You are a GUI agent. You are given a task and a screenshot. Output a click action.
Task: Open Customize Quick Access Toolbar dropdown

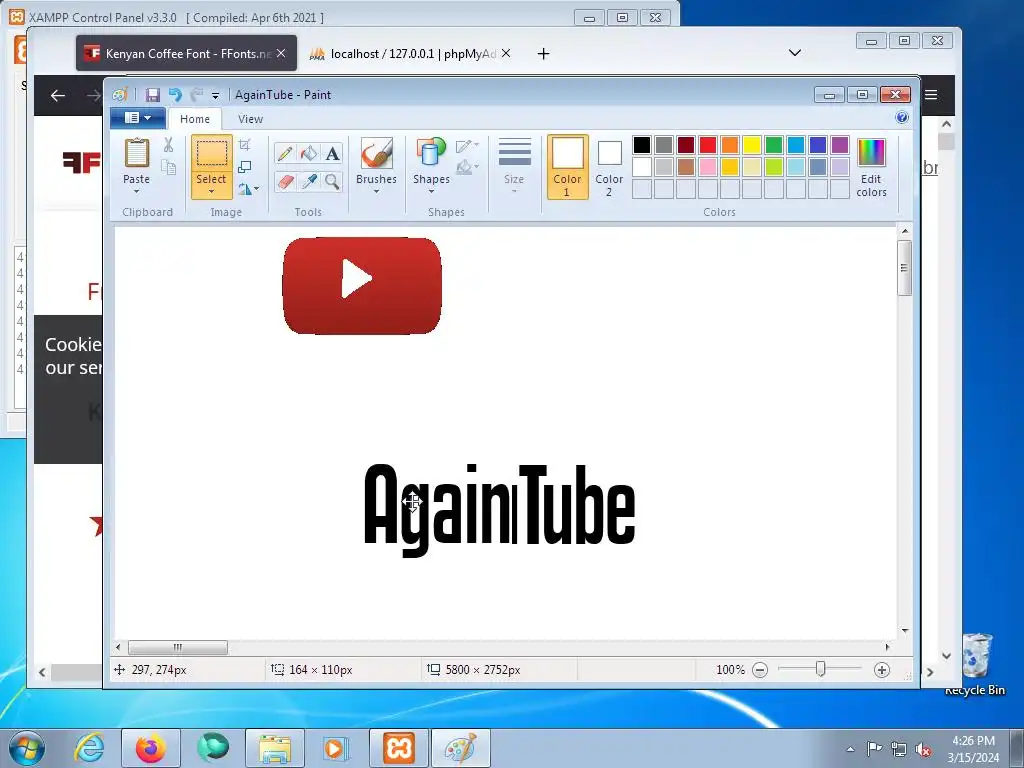point(216,95)
